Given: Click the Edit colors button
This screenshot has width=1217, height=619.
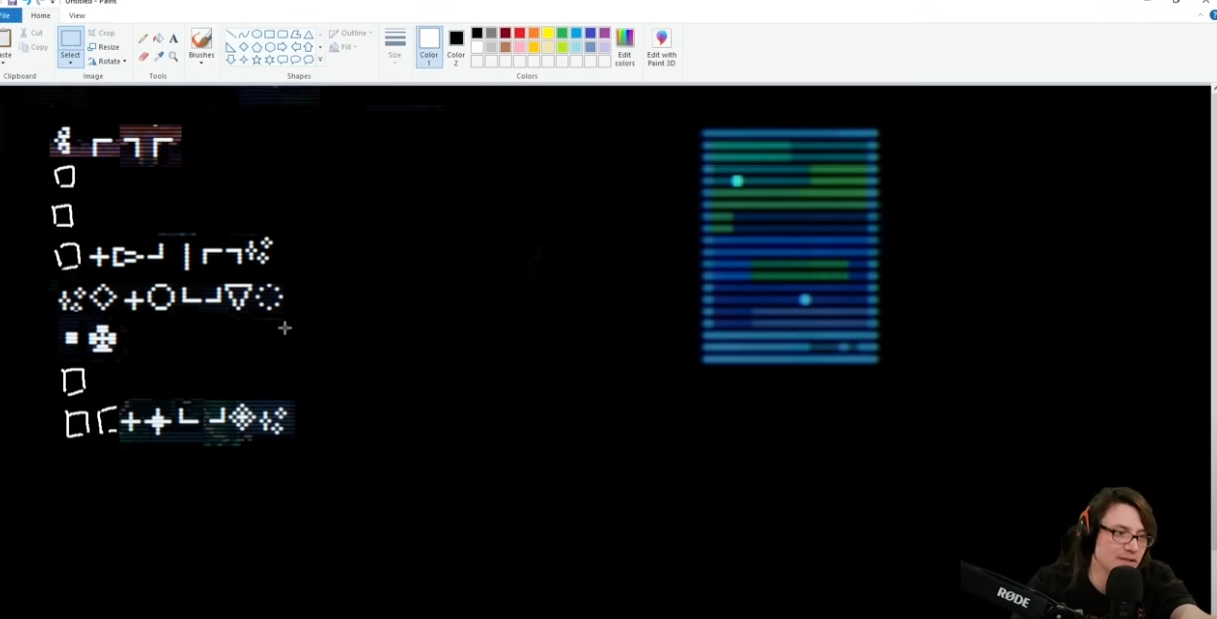Looking at the screenshot, I should (625, 47).
